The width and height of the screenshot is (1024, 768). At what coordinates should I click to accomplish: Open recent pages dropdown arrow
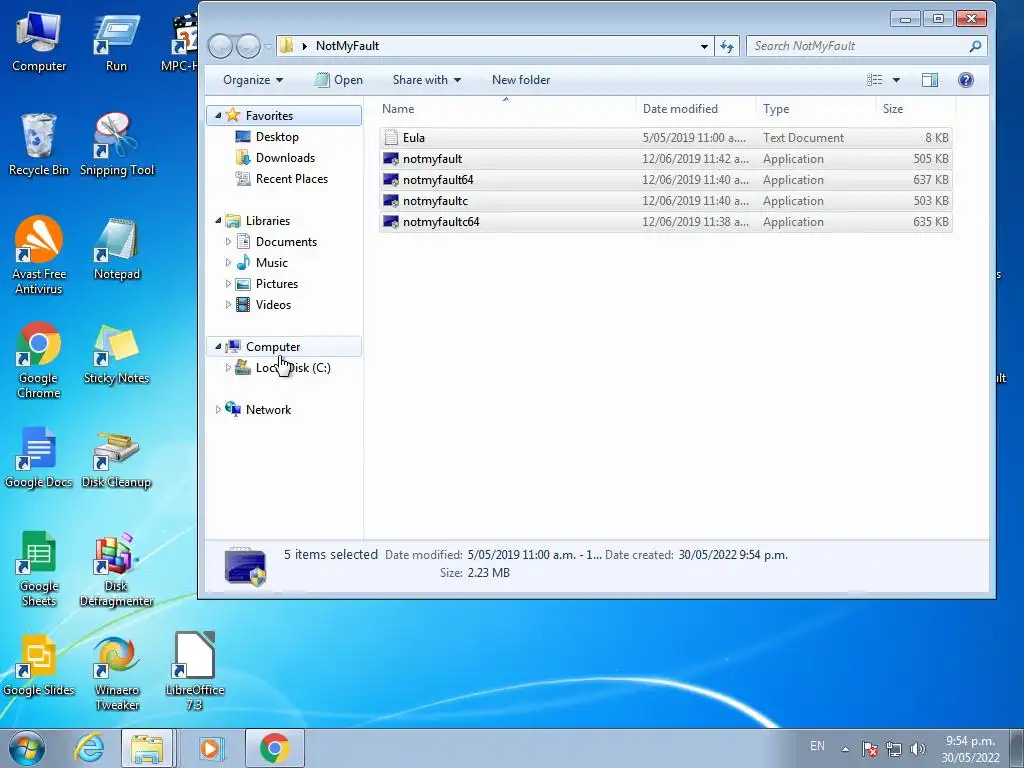coord(268,46)
